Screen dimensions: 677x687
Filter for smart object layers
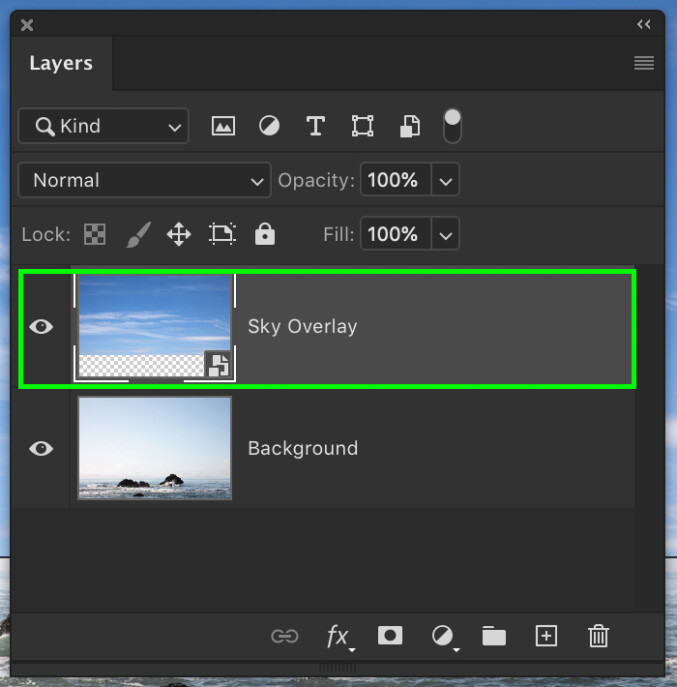[409, 126]
